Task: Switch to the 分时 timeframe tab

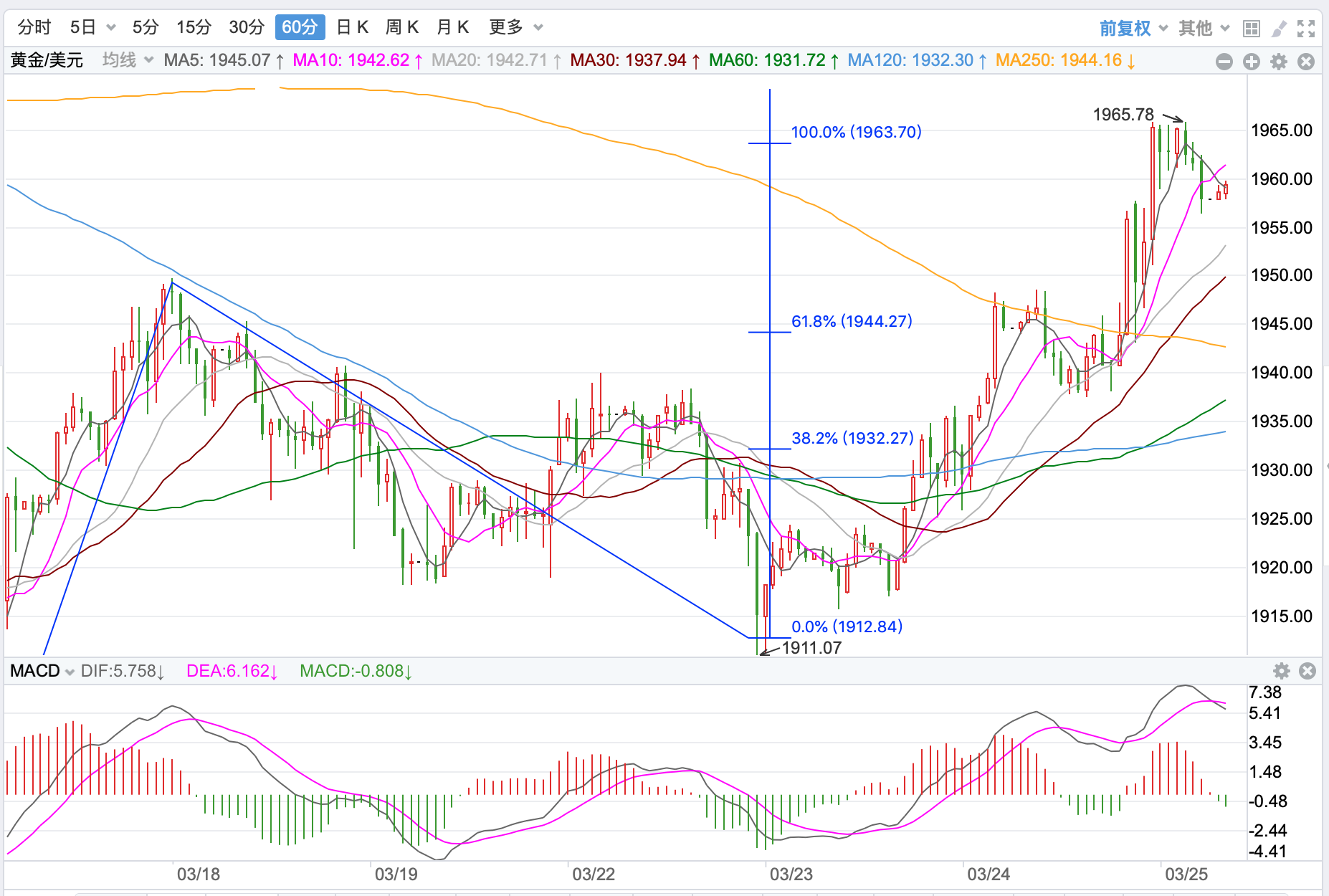Action: pos(34,27)
